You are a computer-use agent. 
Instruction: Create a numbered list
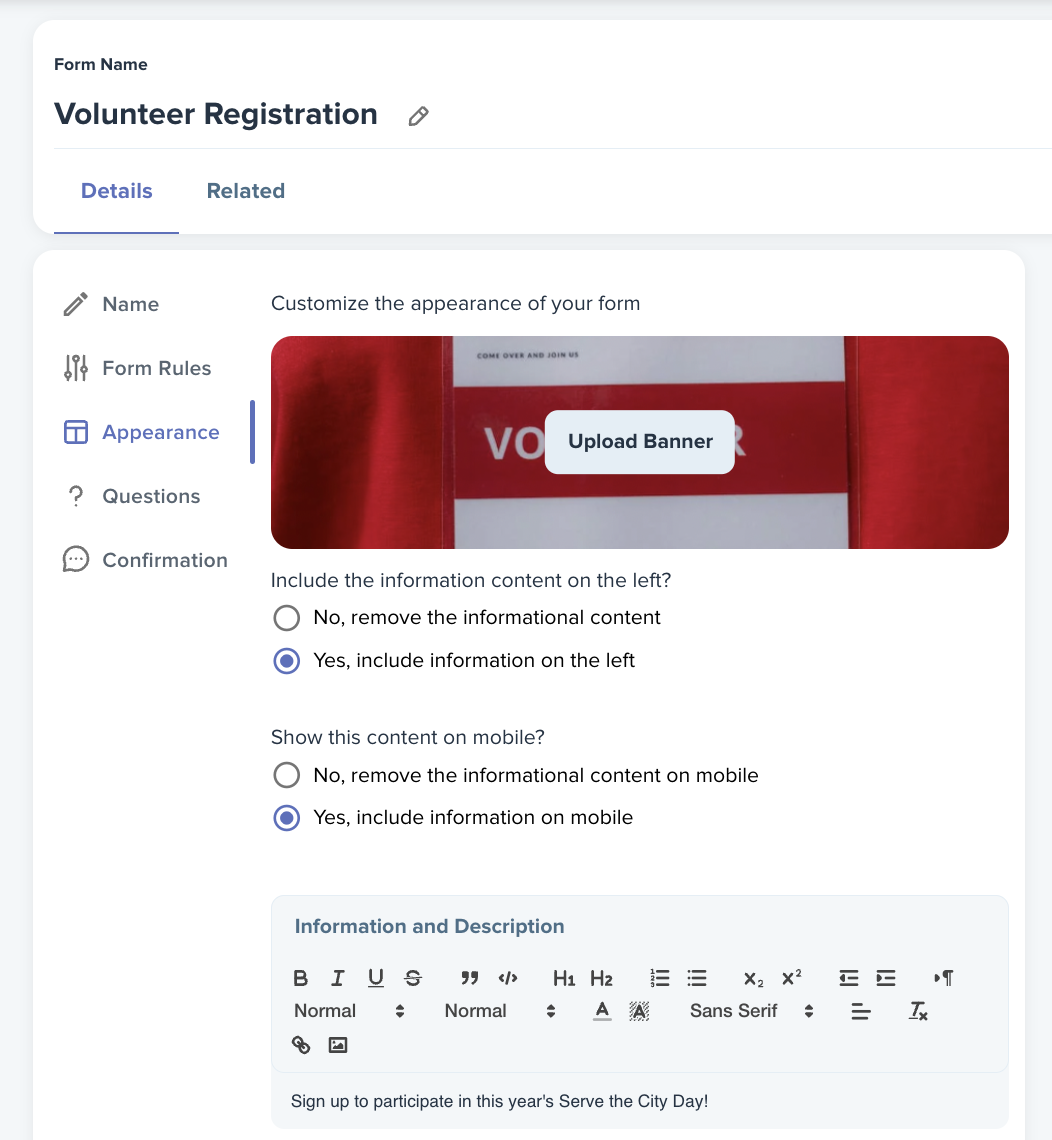pyautogui.click(x=659, y=978)
